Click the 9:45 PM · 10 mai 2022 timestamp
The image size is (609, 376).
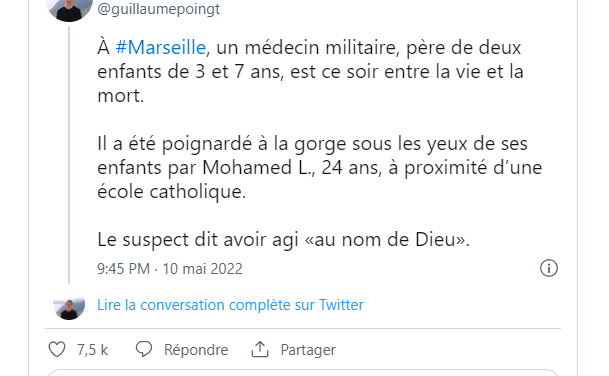tap(170, 269)
